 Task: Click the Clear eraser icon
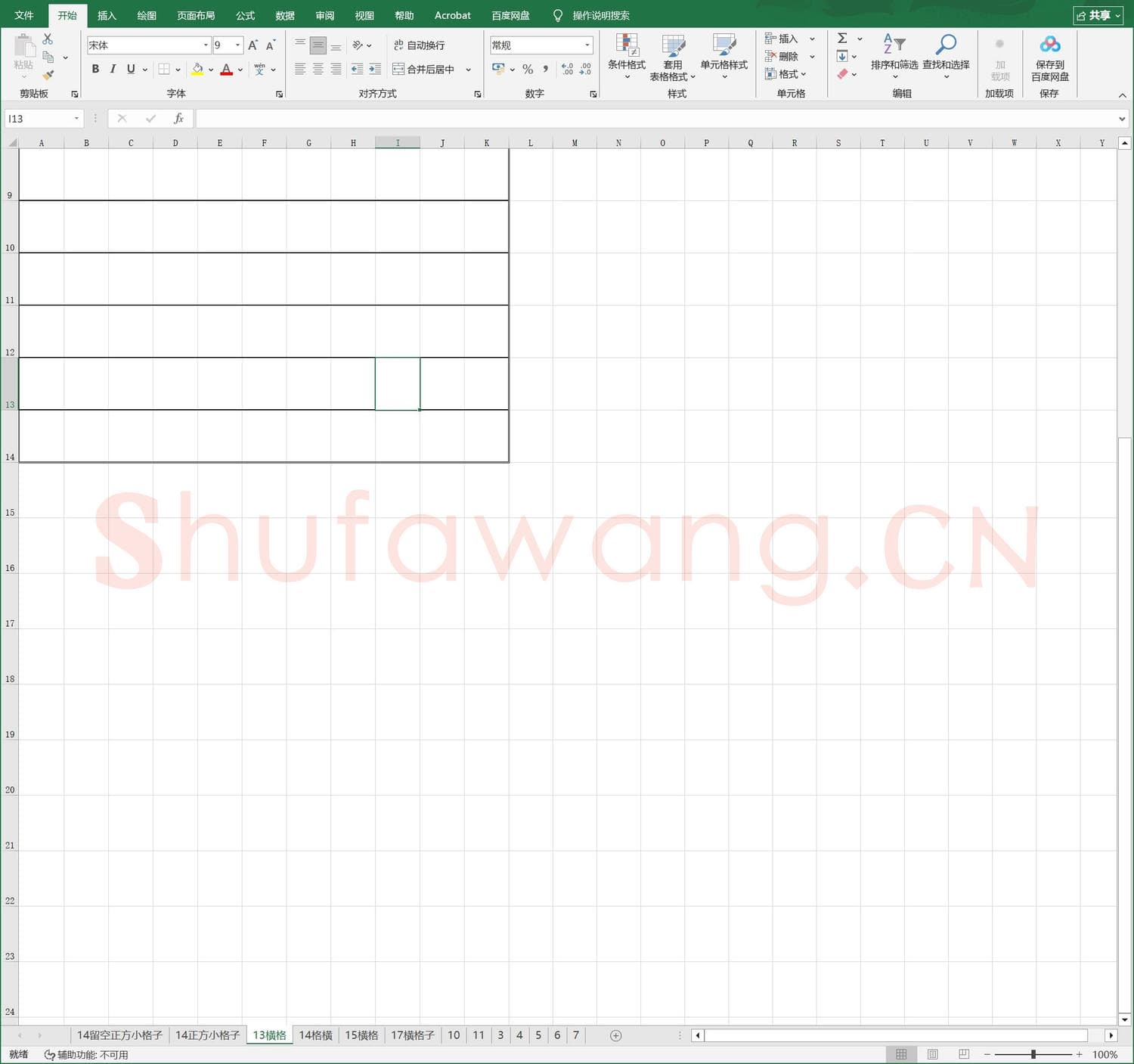842,74
